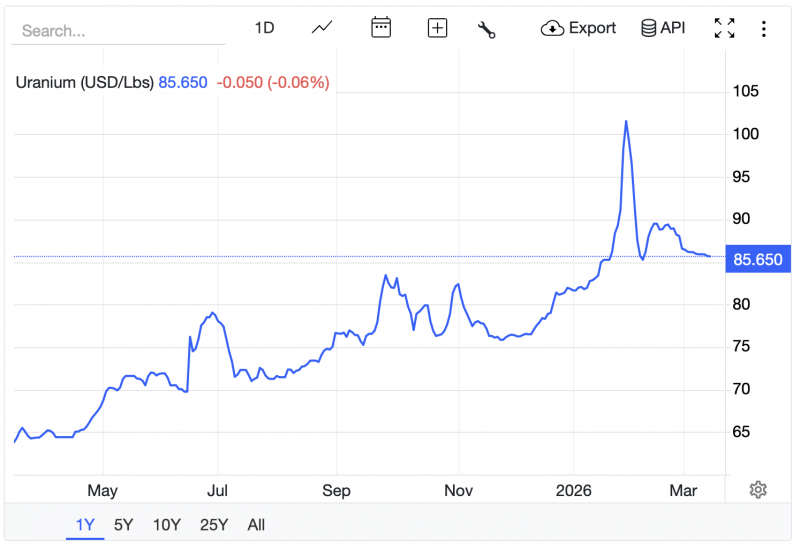Select the 1Y time range tab
This screenshot has width=800, height=548.
point(85,524)
